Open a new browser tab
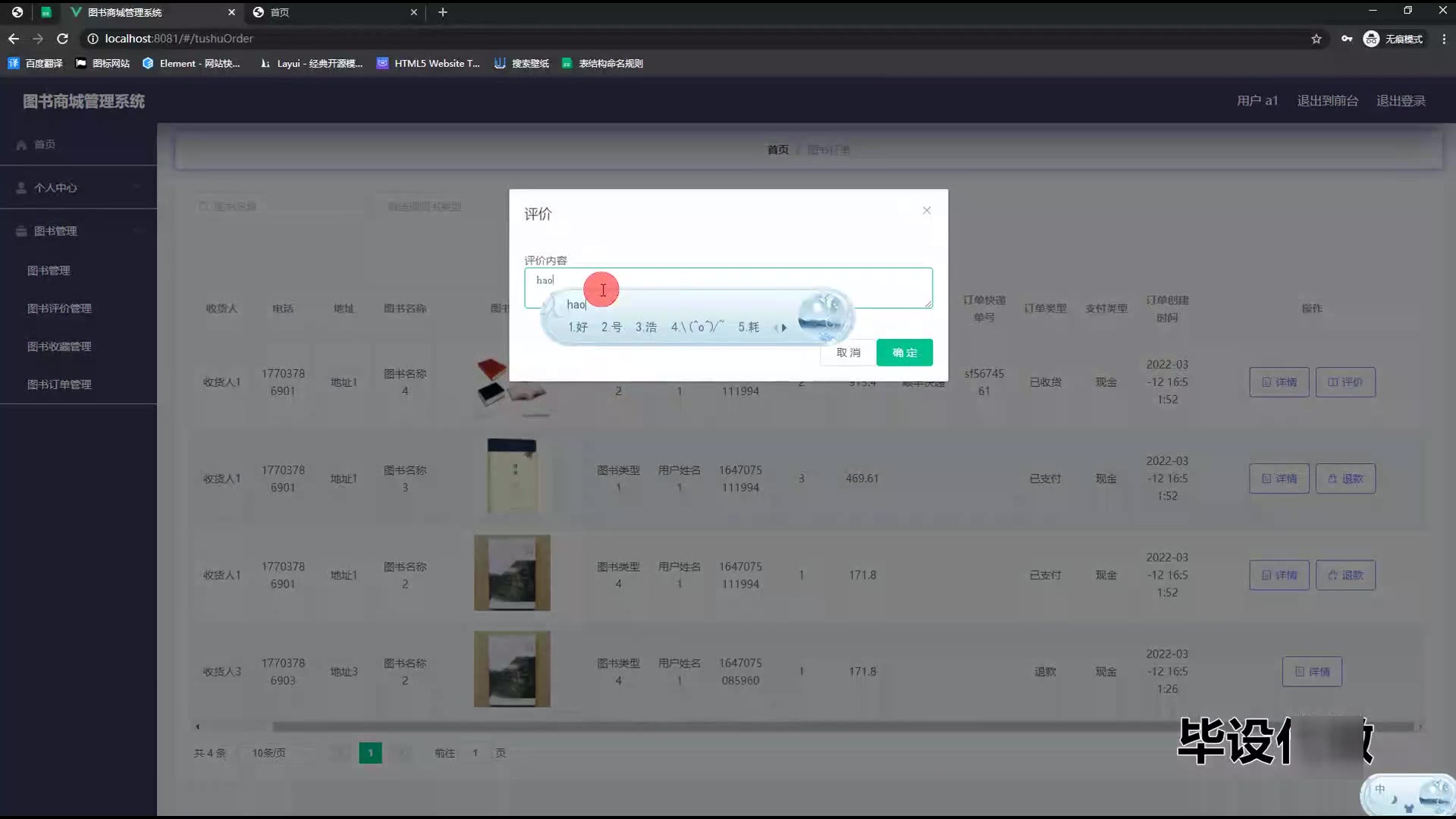This screenshot has height=819, width=1456. pyautogui.click(x=443, y=12)
